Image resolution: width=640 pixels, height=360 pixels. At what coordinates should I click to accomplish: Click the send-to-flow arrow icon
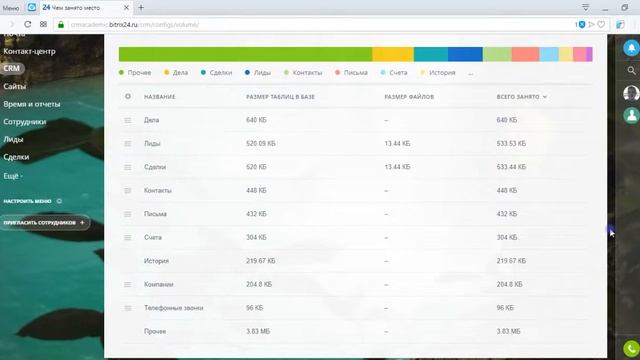(x=591, y=24)
